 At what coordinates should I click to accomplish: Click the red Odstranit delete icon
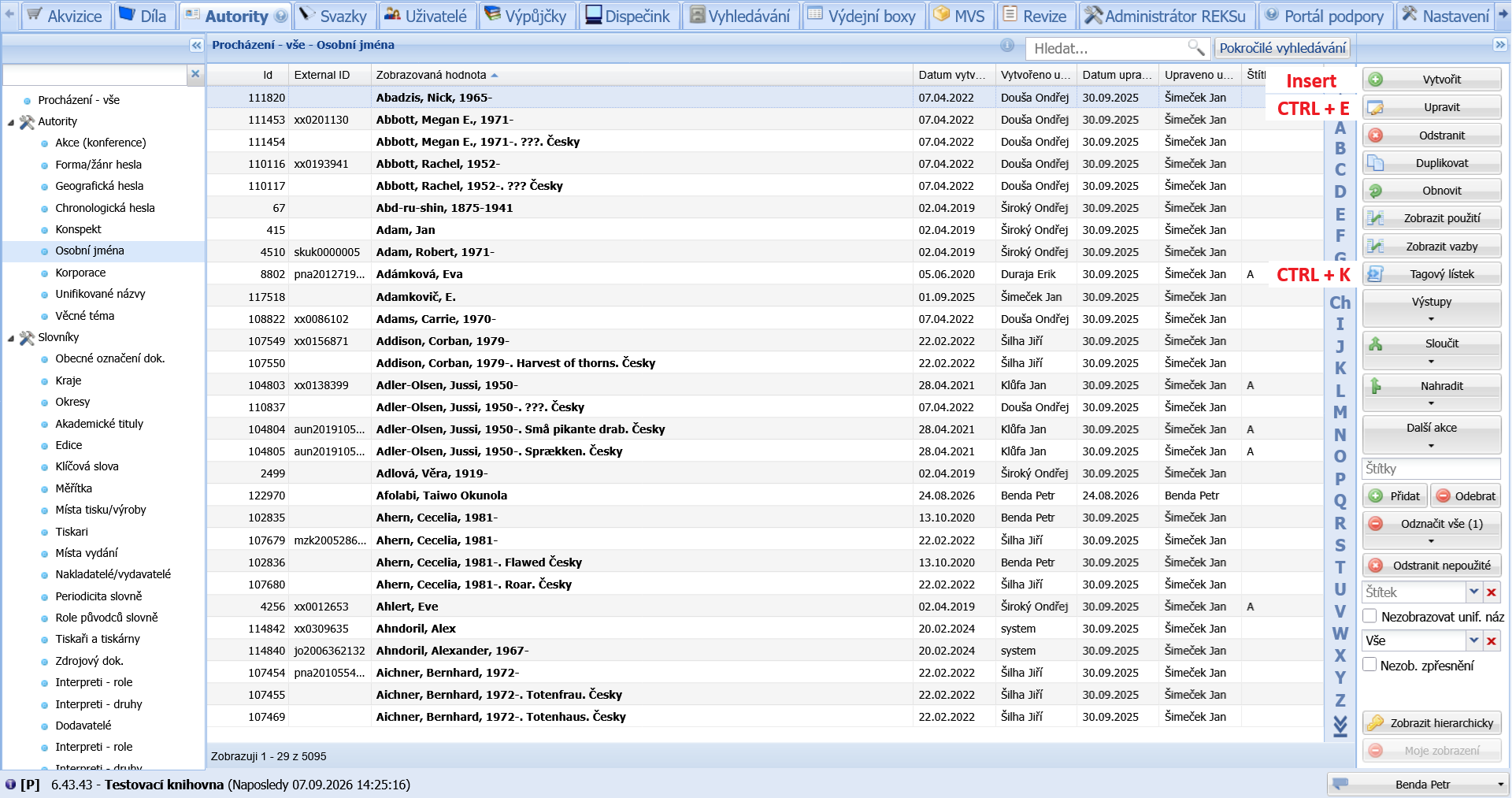[1376, 135]
